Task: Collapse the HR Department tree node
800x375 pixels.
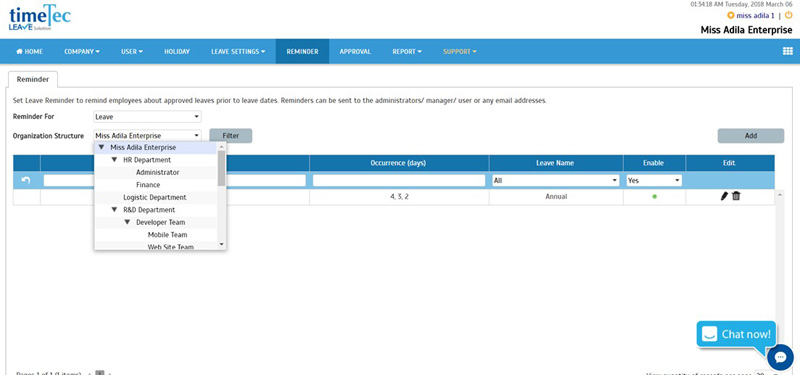Action: coord(114,160)
